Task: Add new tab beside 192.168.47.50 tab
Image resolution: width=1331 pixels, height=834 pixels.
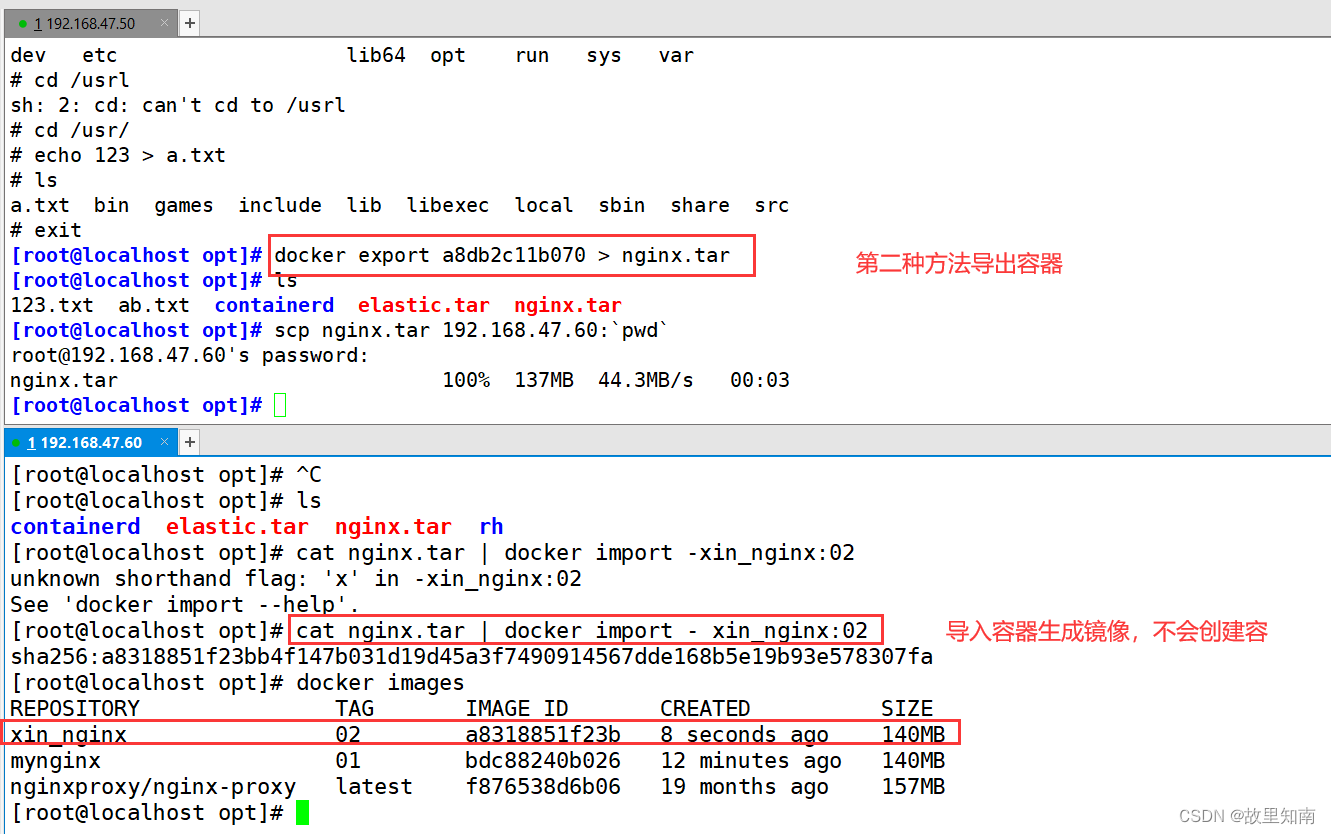Action: (189, 22)
